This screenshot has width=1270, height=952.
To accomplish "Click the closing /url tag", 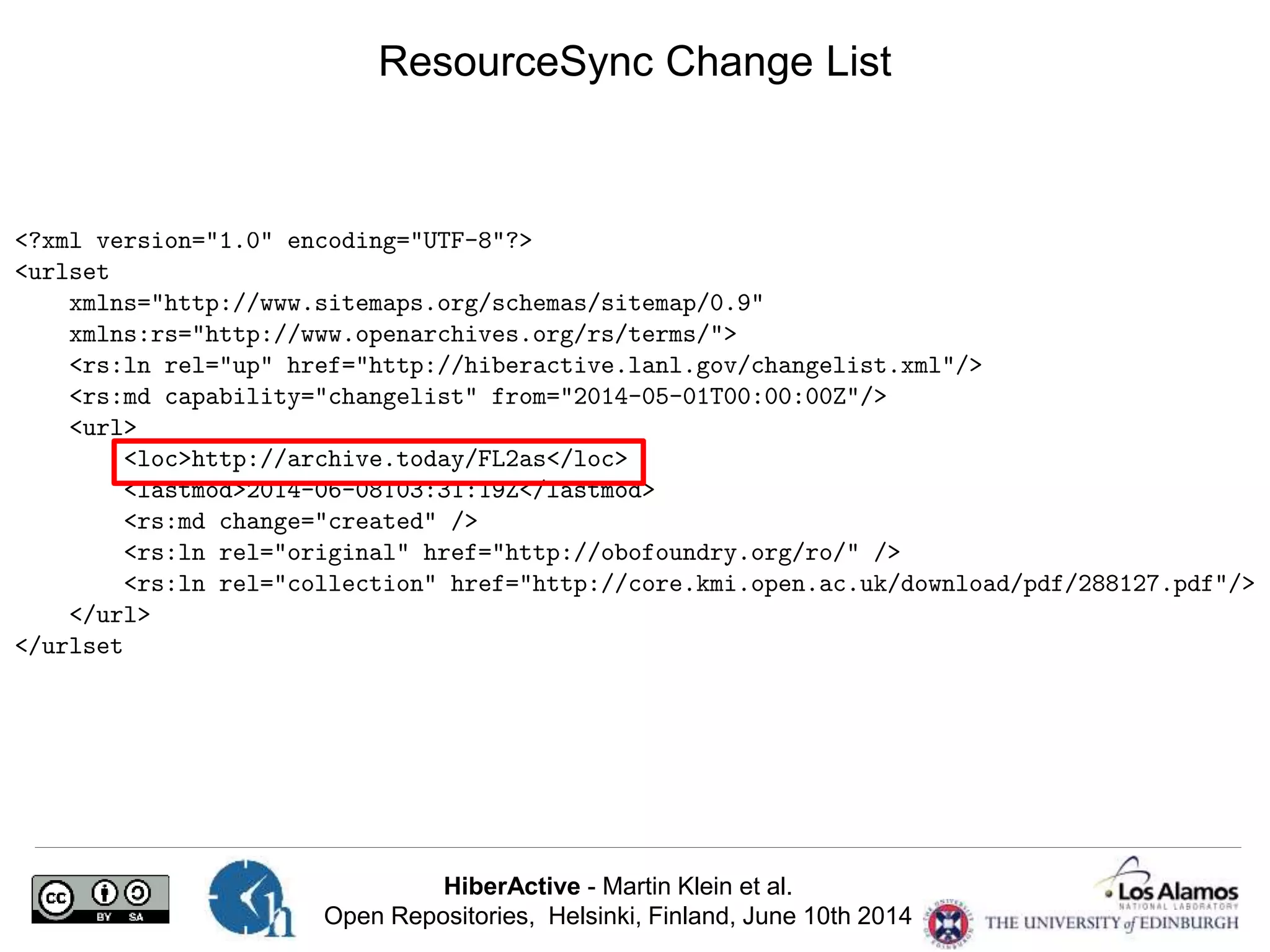I will coord(109,615).
